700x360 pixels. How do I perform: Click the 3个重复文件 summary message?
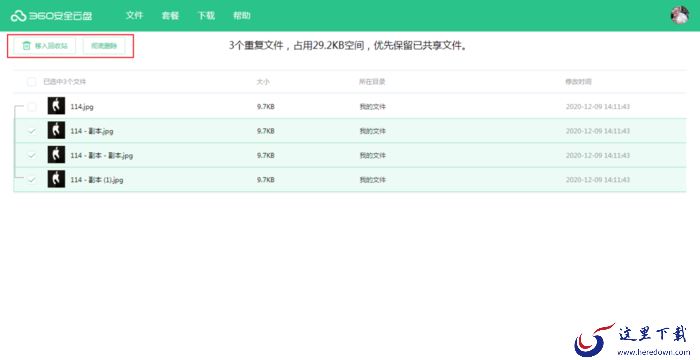click(x=348, y=46)
